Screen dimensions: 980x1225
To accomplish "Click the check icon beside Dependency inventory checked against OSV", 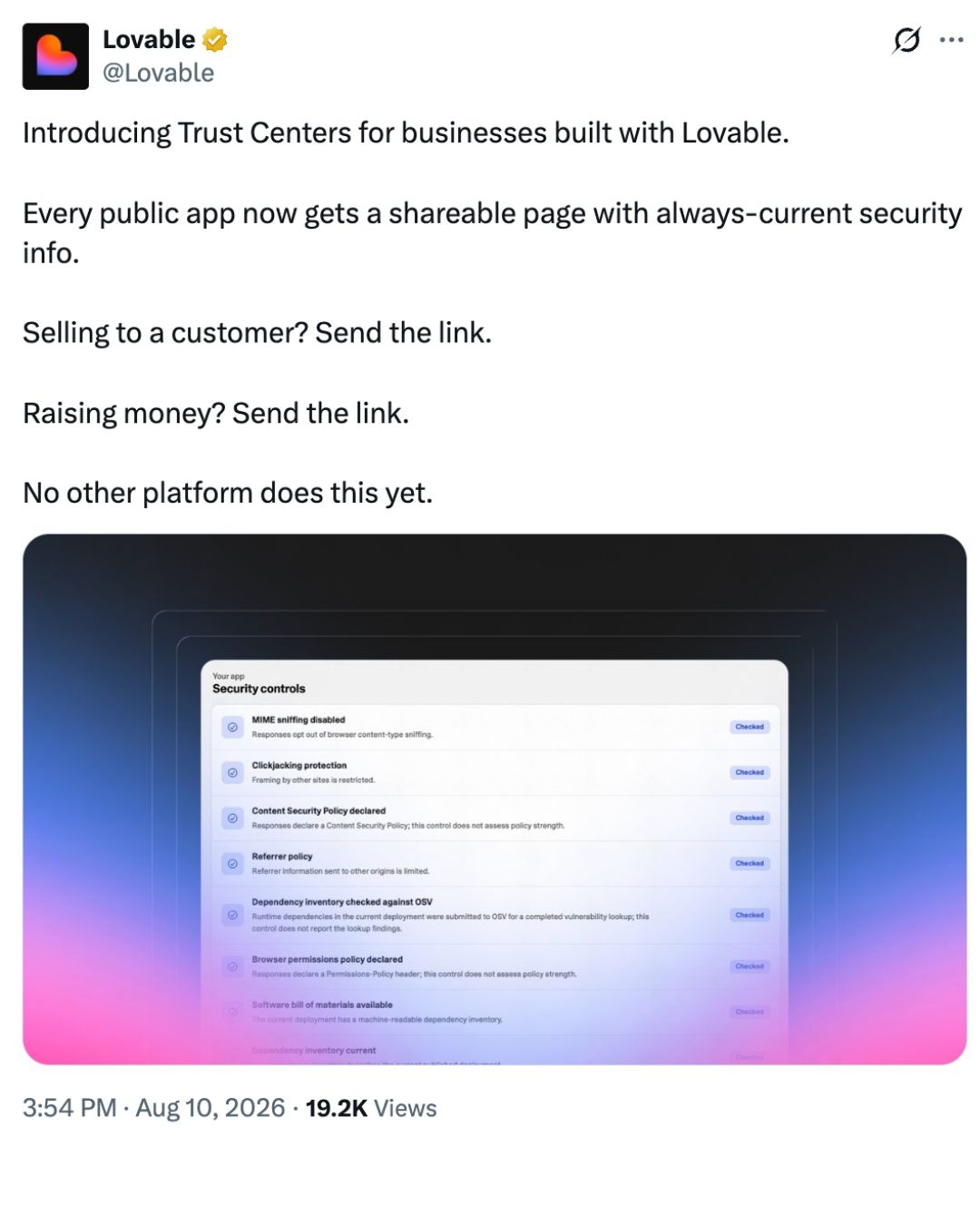I will click(232, 915).
